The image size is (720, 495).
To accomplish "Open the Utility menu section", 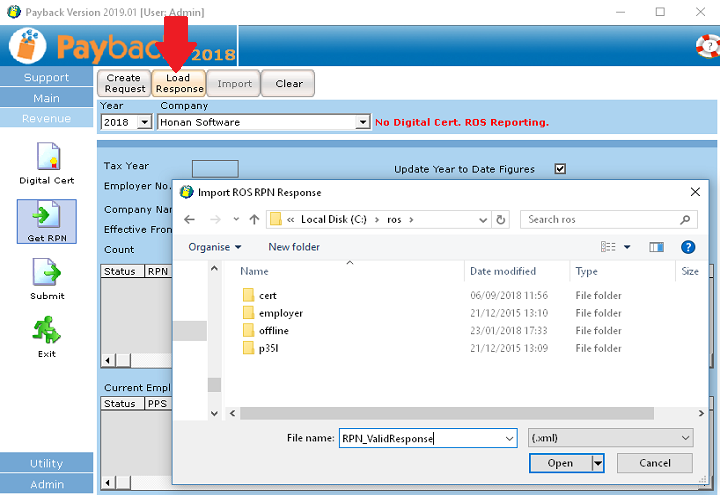I will pyautogui.click(x=47, y=463).
